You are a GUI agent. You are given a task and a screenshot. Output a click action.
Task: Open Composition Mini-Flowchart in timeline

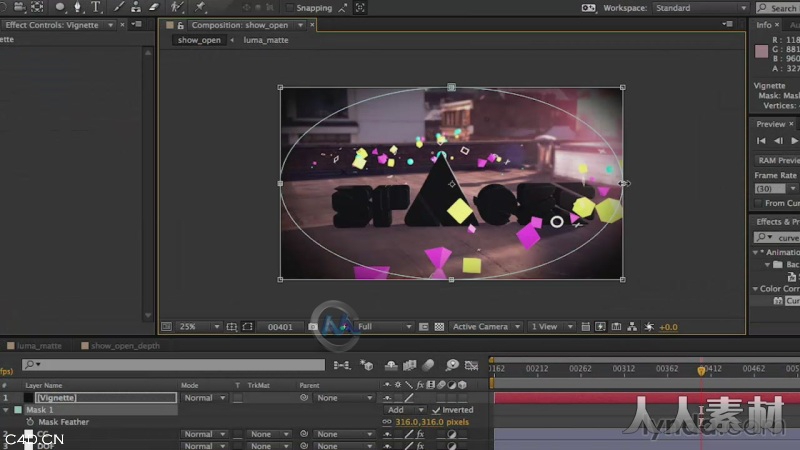tap(342, 365)
